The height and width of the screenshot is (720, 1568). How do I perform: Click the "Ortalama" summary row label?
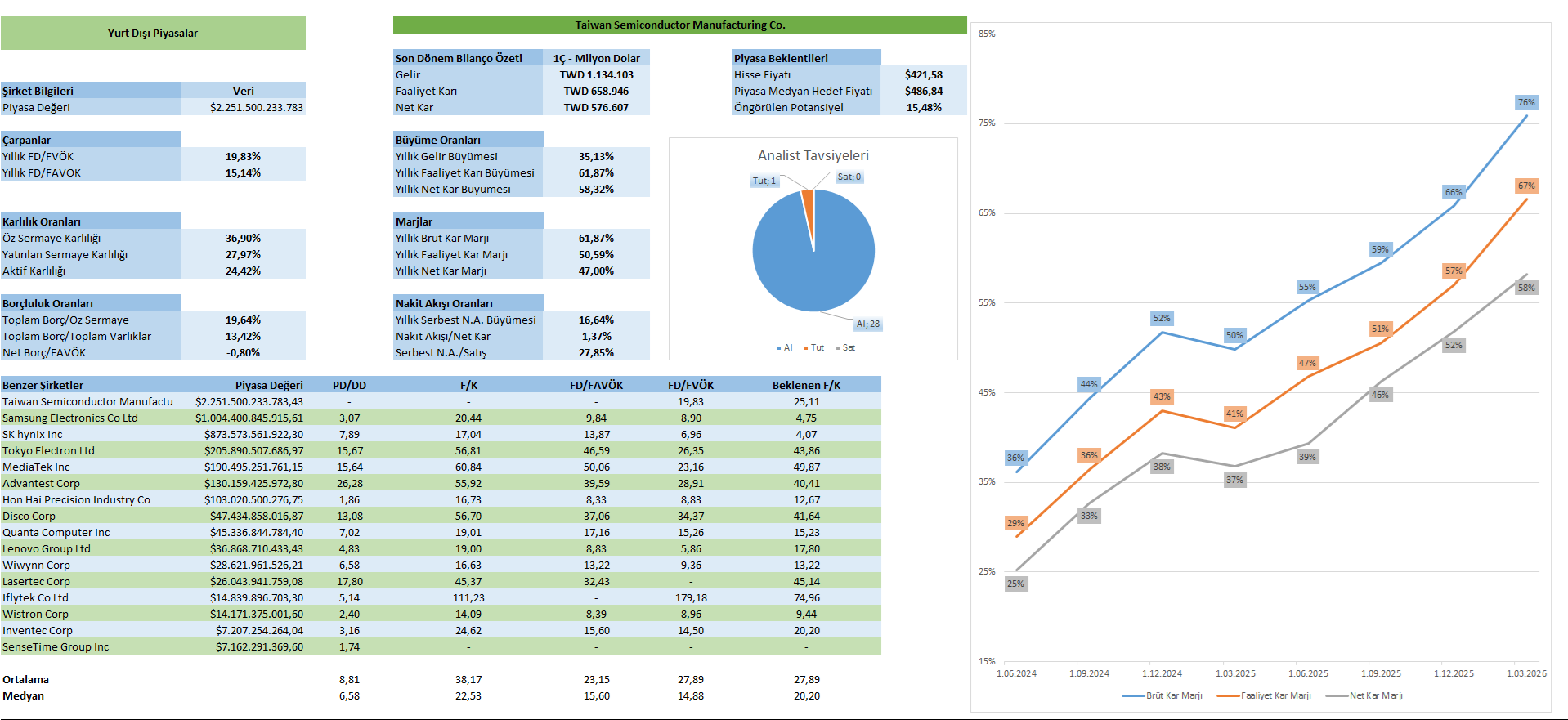(x=25, y=679)
